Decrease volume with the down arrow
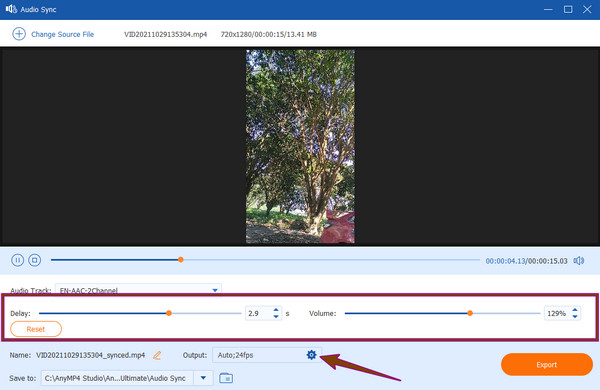600x390 pixels. click(x=575, y=317)
